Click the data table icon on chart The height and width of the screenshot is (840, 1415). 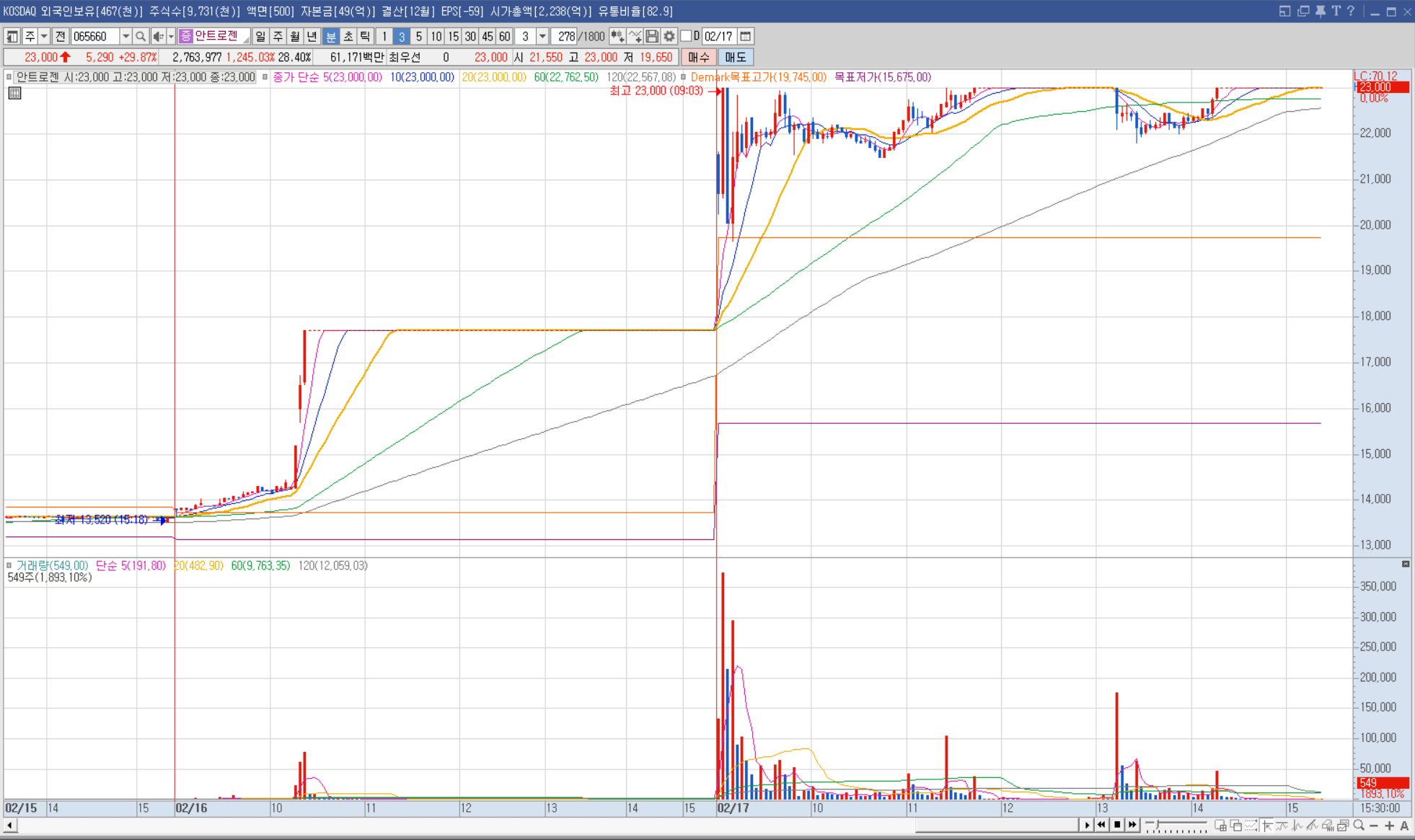pyautogui.click(x=14, y=93)
